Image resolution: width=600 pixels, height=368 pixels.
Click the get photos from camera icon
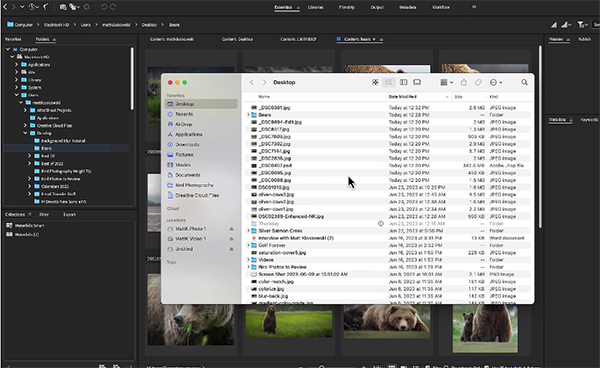click(x=63, y=7)
